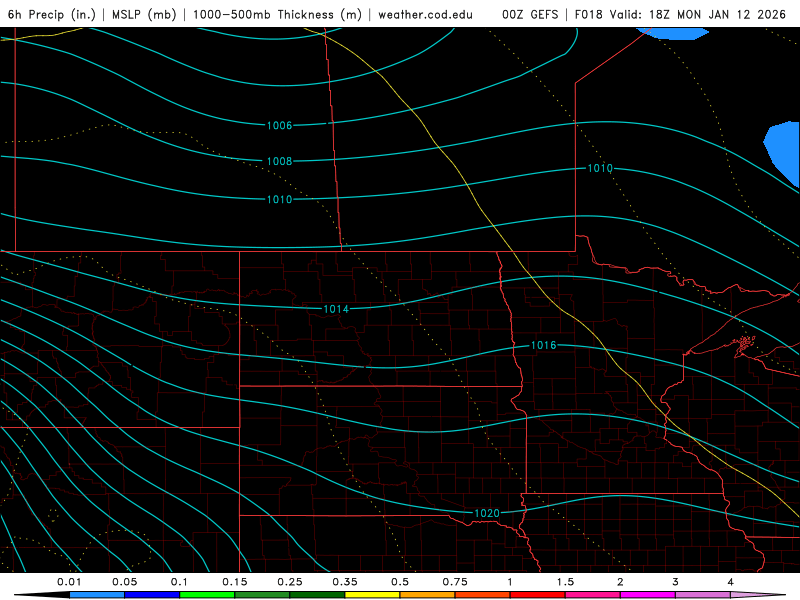Select the hot pink 1.5 legend swatch
The height and width of the screenshot is (600, 800).
pyautogui.click(x=593, y=595)
